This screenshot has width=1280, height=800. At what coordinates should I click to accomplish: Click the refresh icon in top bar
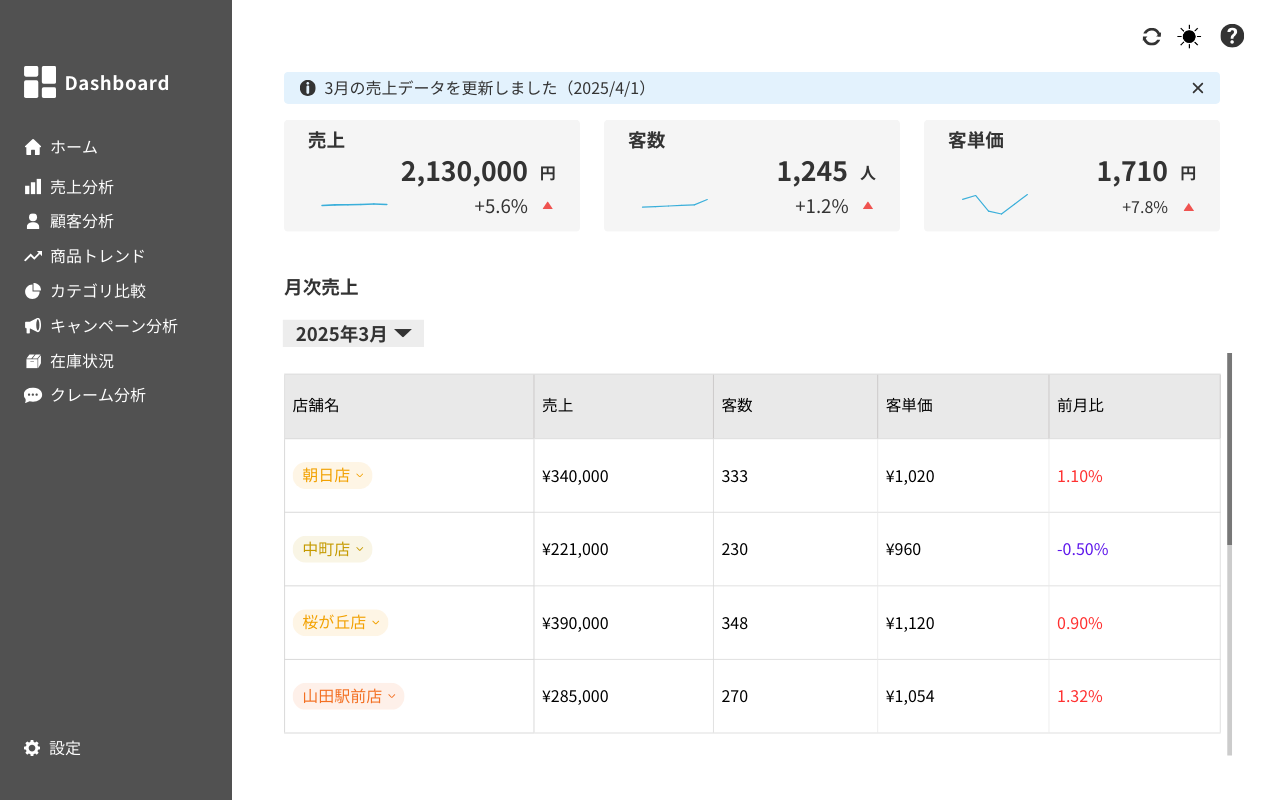pyautogui.click(x=1151, y=37)
